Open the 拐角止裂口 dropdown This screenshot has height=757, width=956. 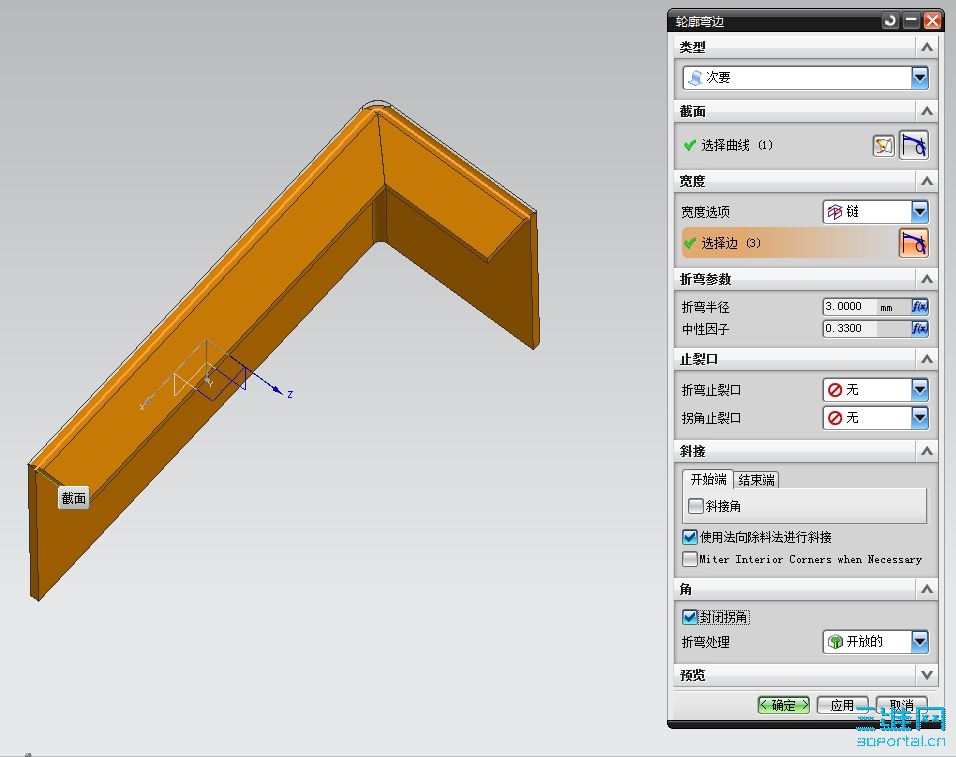pos(875,418)
